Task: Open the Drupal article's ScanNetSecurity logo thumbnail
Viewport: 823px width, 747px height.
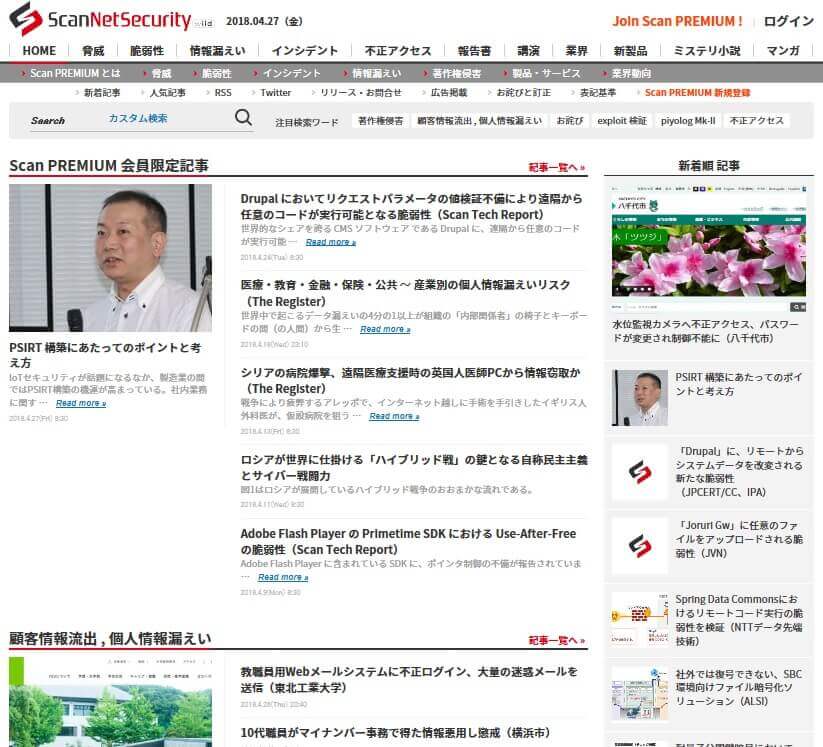Action: pos(640,472)
